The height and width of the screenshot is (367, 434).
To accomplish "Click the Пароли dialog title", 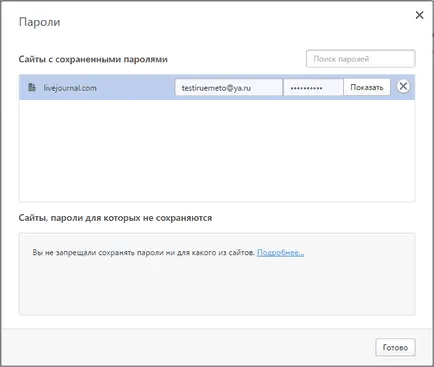I will pos(40,22).
